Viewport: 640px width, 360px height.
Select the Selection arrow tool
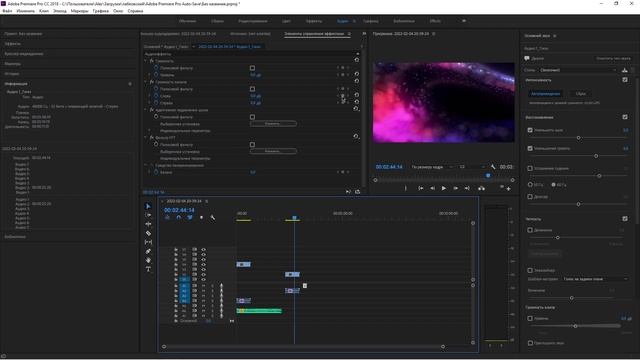tap(148, 206)
